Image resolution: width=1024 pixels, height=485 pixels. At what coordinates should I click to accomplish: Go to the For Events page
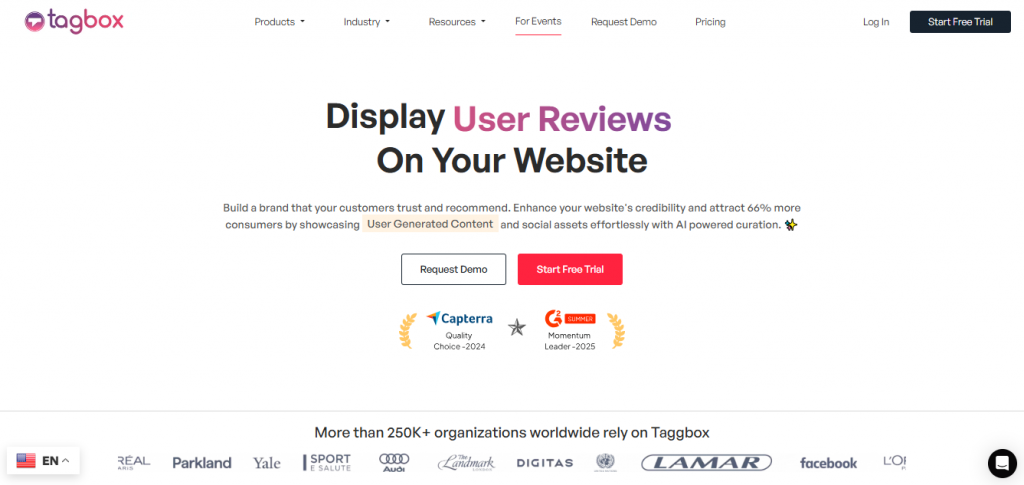coord(538,21)
